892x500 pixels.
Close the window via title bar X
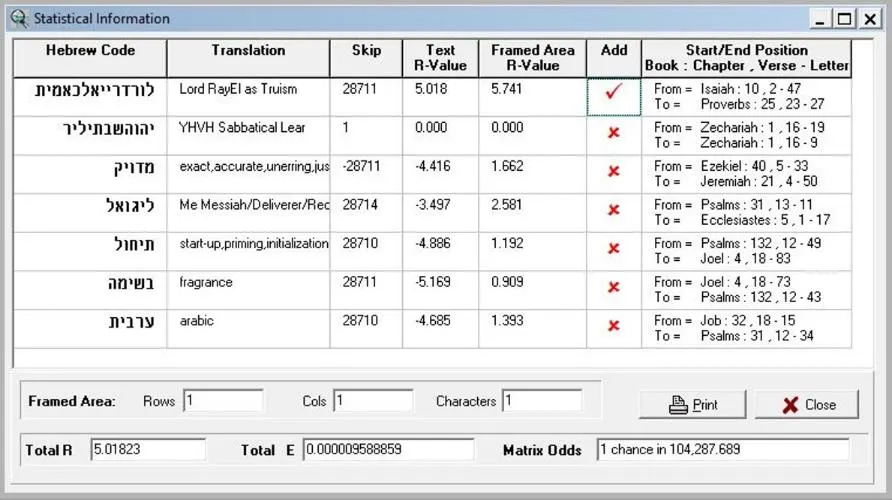(870, 19)
